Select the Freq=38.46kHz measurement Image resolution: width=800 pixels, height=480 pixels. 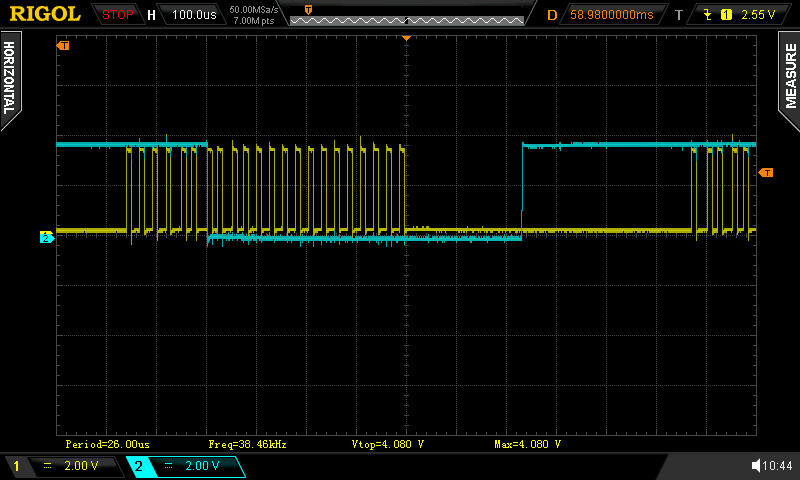pos(247,443)
